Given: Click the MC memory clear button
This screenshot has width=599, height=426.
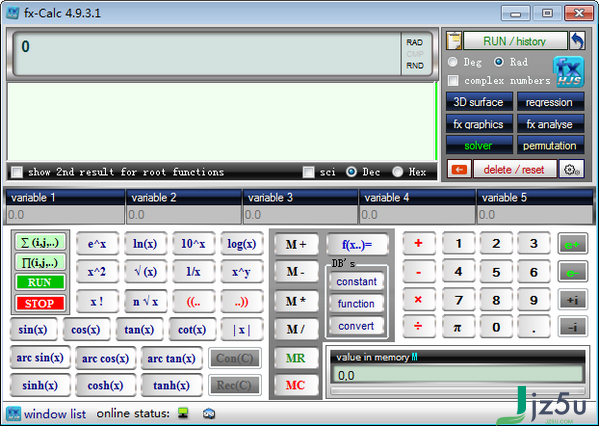Looking at the screenshot, I should pos(296,385).
